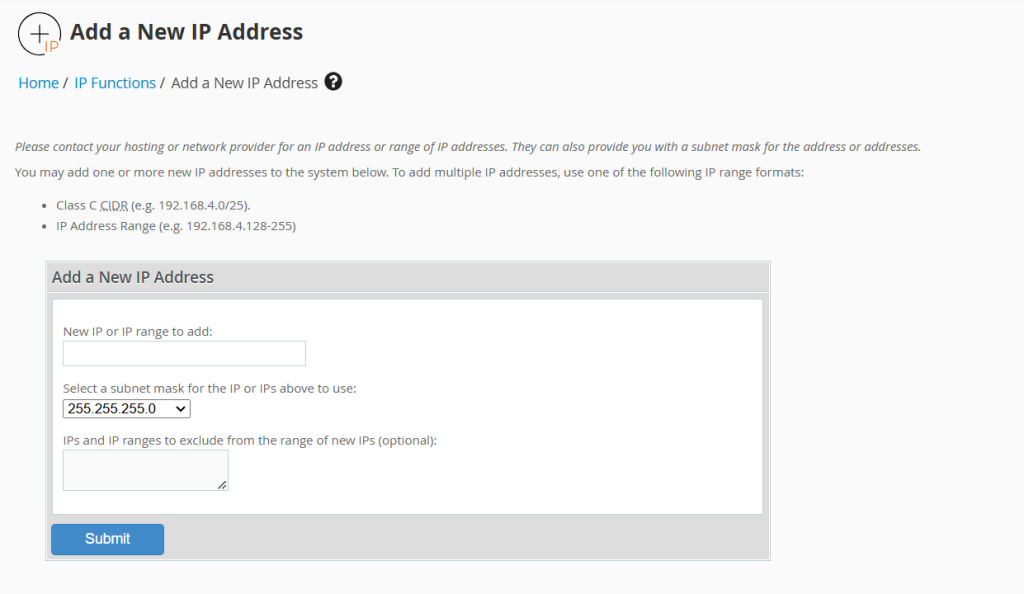Click the Add a New IP Address panel header
This screenshot has width=1024, height=594.
coord(133,277)
